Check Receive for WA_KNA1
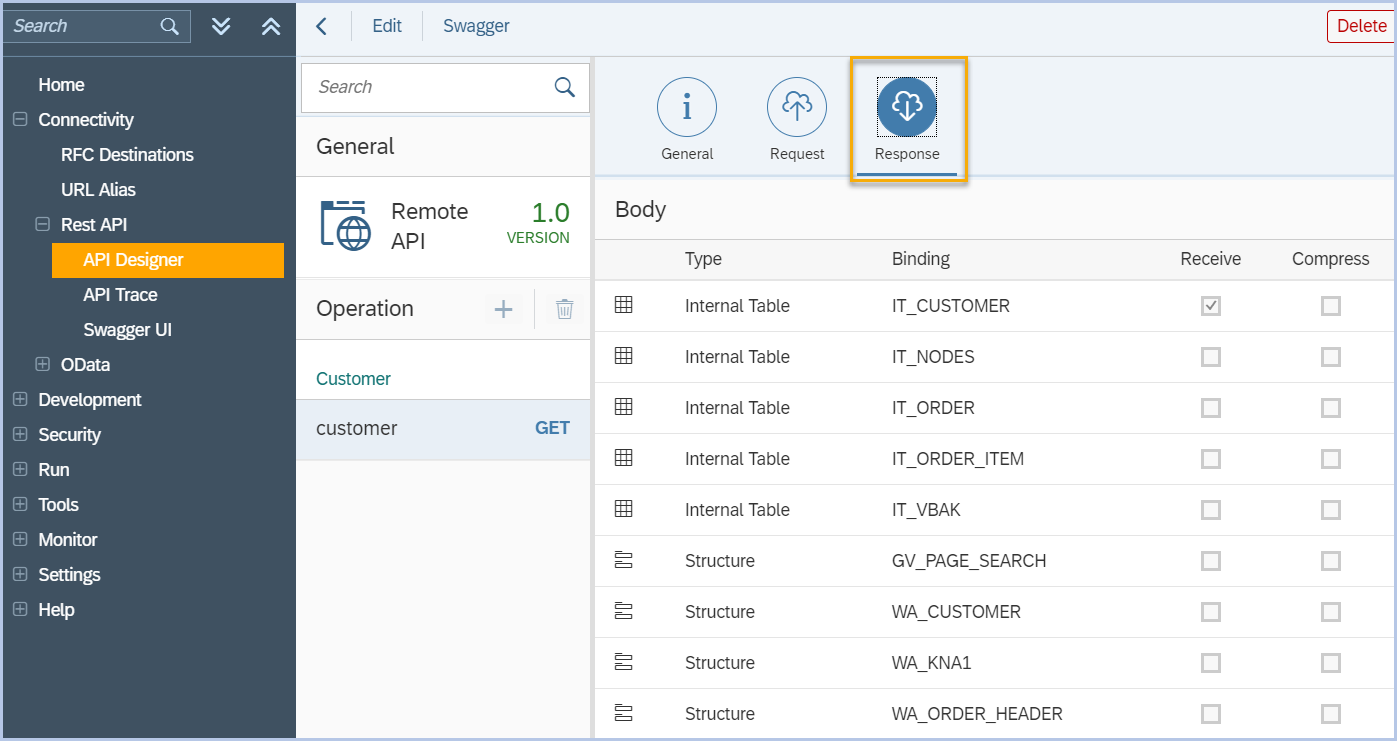Image resolution: width=1397 pixels, height=741 pixels. coord(1211,663)
